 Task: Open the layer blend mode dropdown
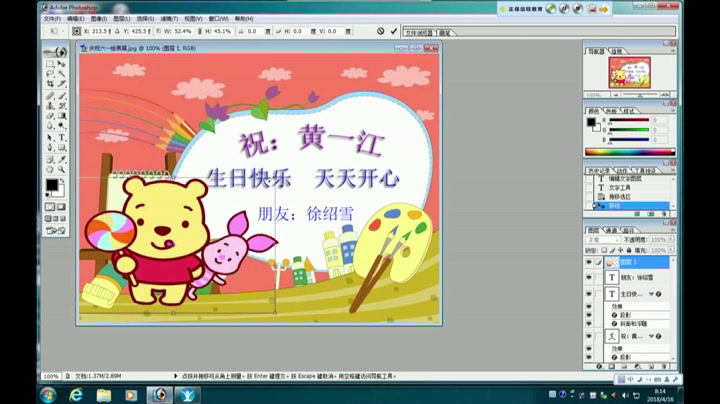[x=602, y=240]
